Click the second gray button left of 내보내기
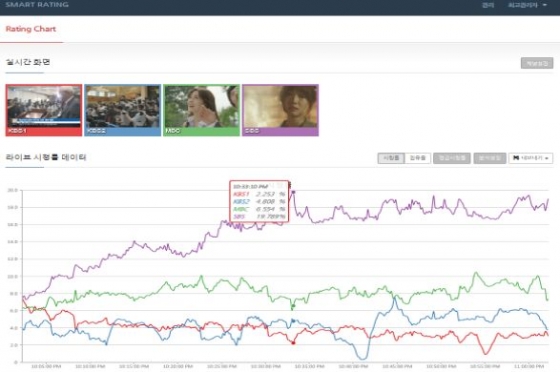The image size is (560, 372). (x=490, y=158)
